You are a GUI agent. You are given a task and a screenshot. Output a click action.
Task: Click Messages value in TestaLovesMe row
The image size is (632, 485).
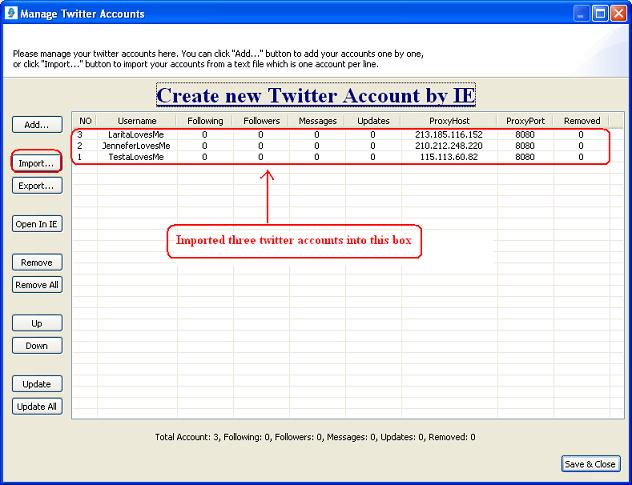[x=317, y=157]
